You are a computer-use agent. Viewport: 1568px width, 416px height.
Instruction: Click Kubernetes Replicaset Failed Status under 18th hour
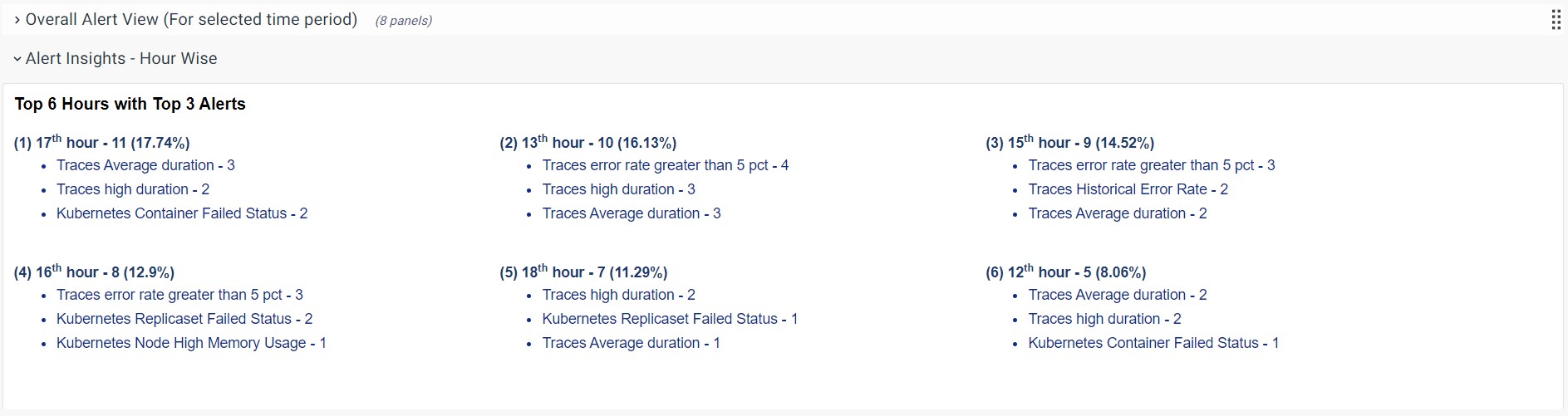pos(670,319)
